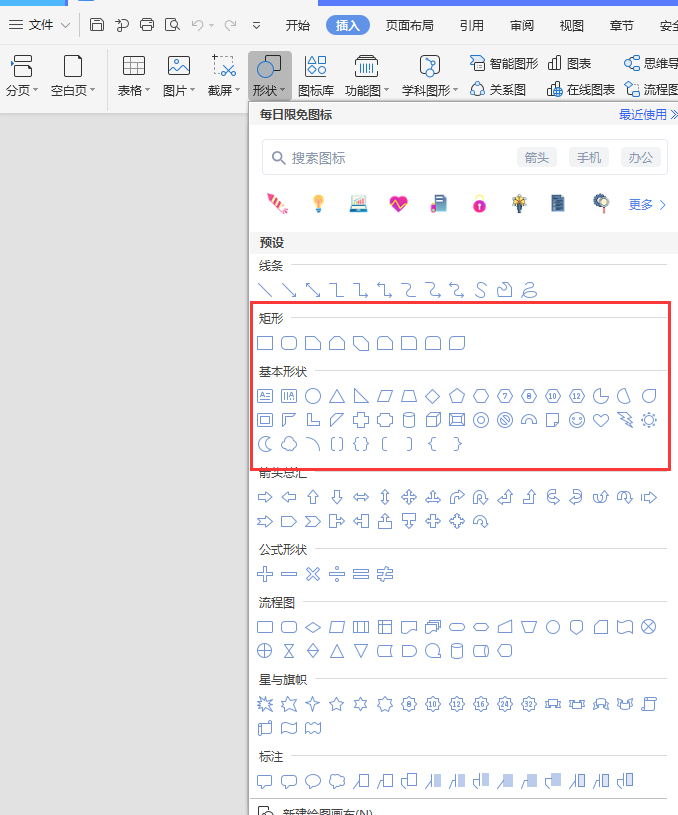Viewport: 678px width, 815px height.
Task: Click the 办公 search suggestion tag
Action: 641,157
